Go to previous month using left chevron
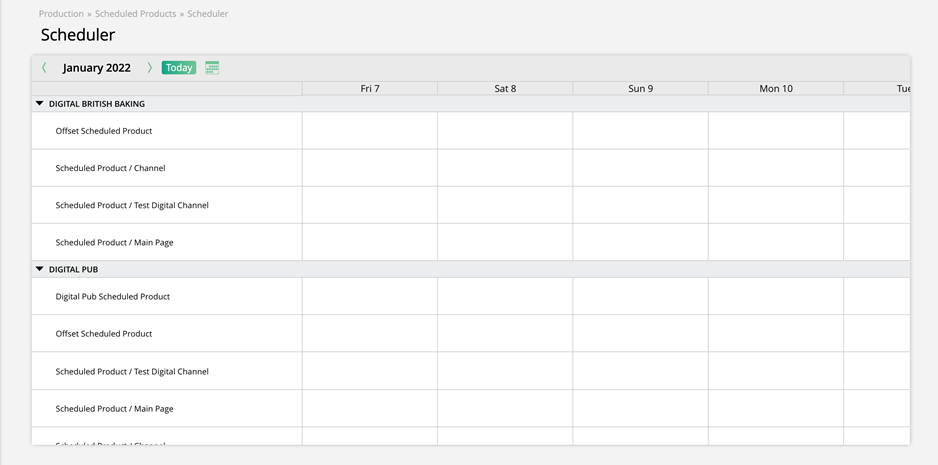Image resolution: width=938 pixels, height=465 pixels. click(44, 68)
